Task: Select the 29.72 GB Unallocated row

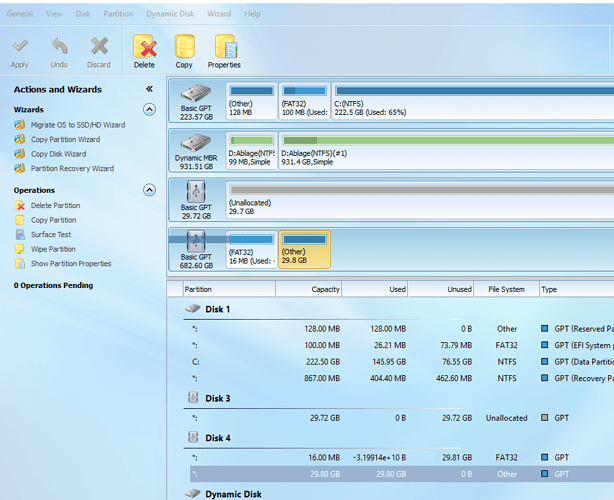Action: [402, 418]
